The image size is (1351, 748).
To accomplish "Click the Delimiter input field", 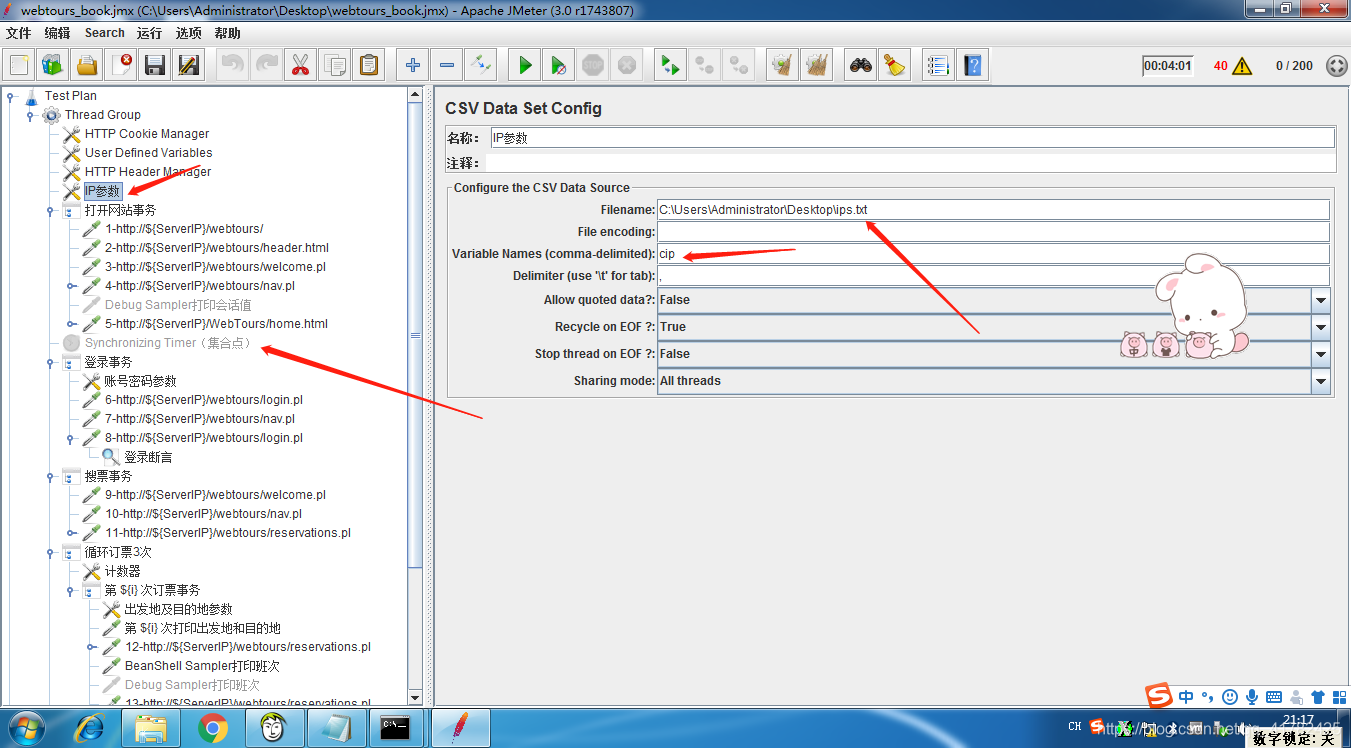I will tap(993, 276).
